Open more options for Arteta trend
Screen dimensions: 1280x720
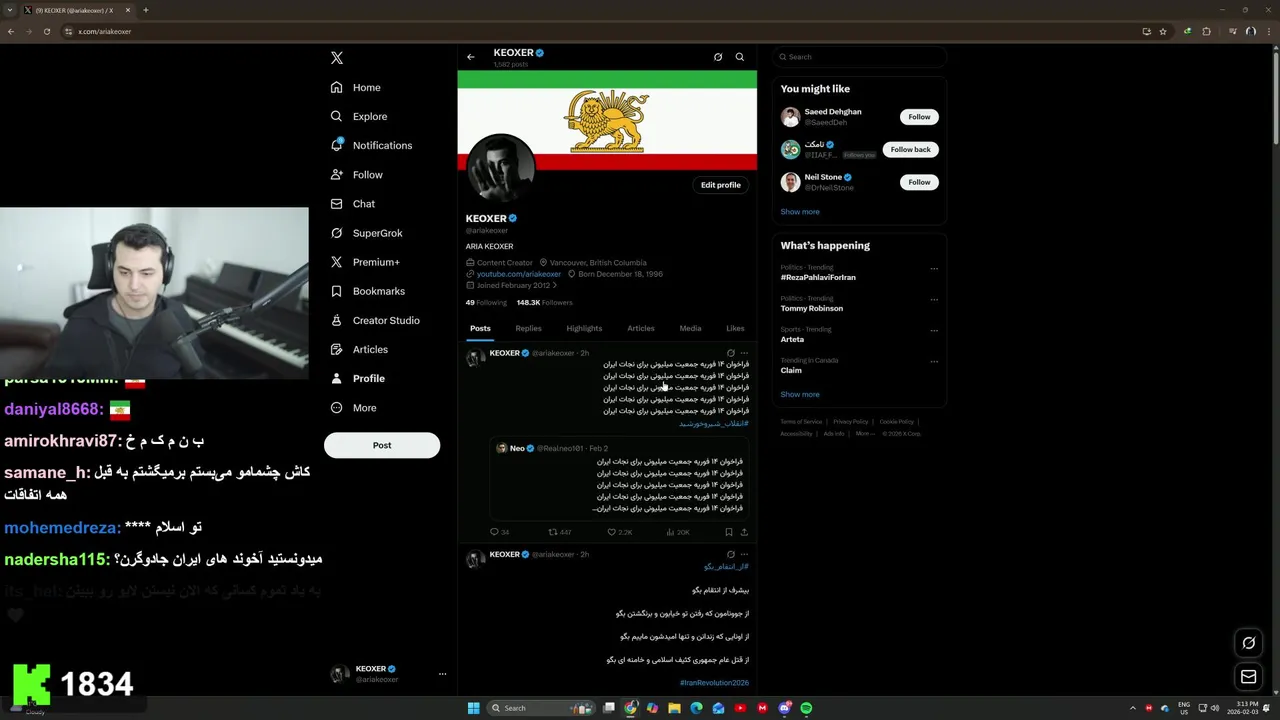(934, 330)
